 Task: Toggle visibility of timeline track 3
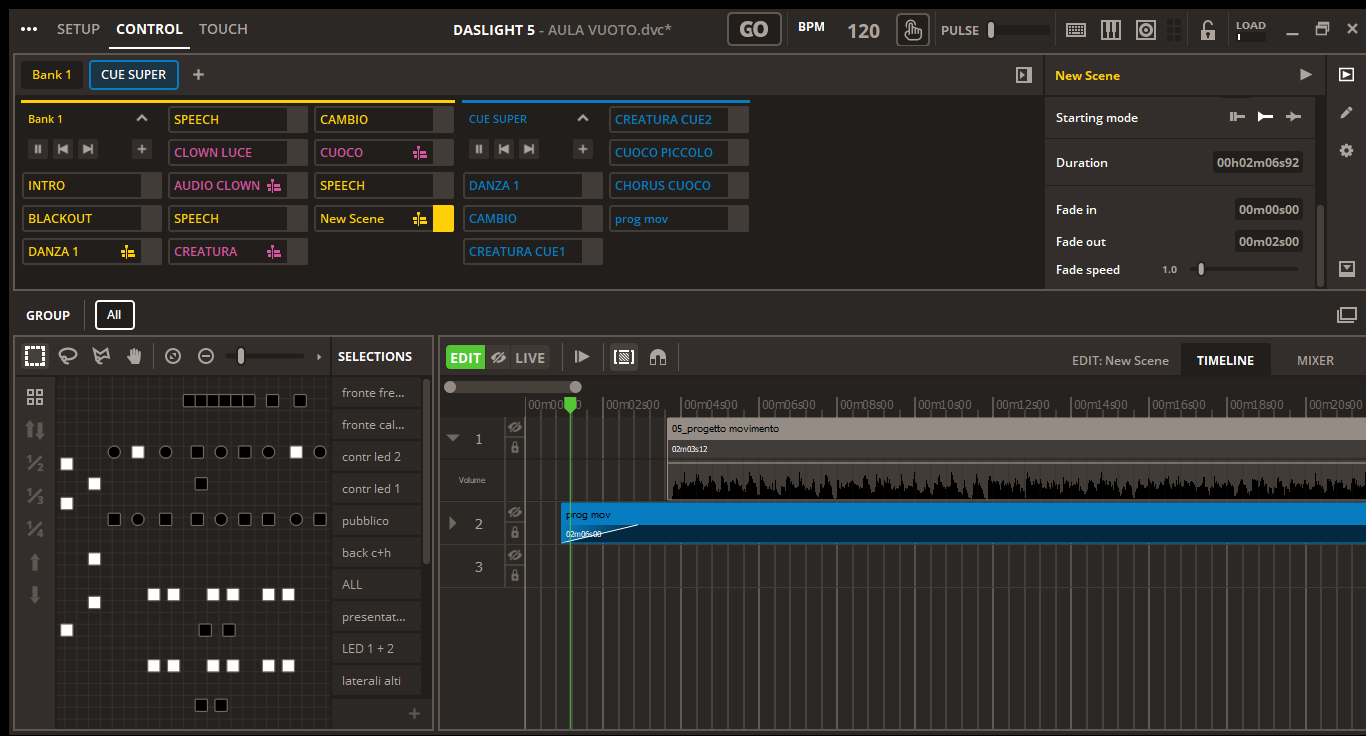point(514,555)
